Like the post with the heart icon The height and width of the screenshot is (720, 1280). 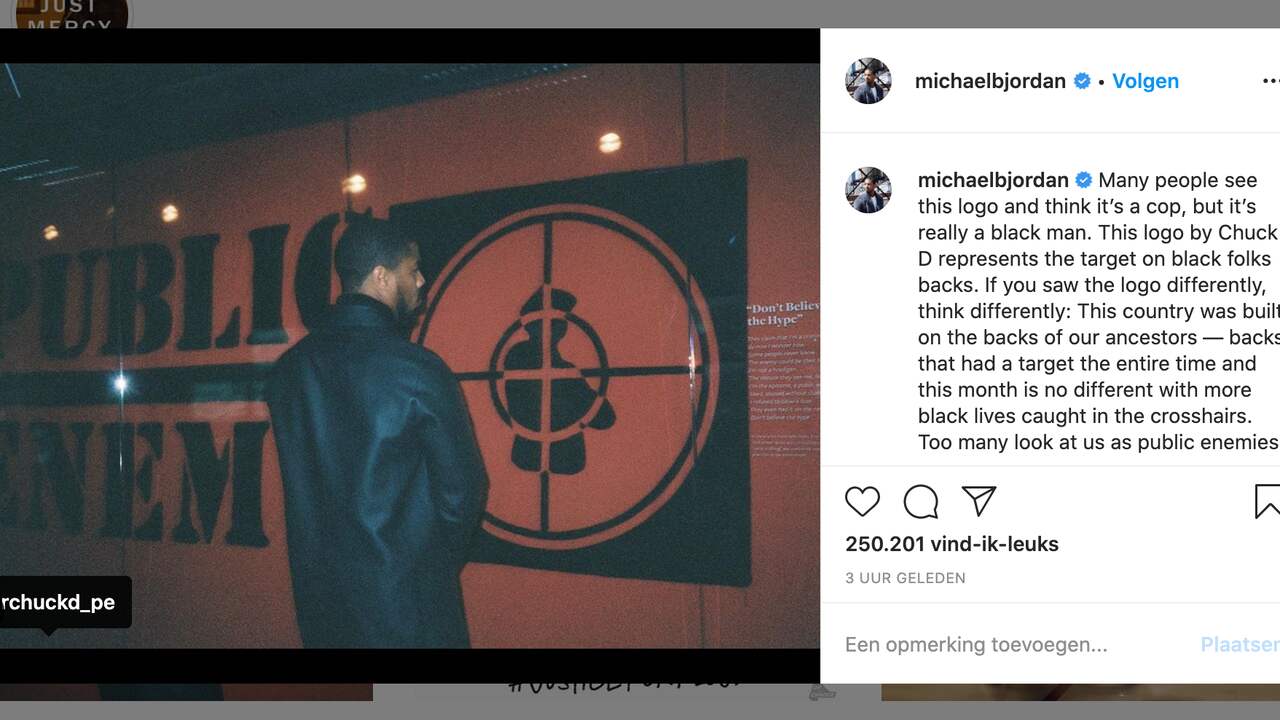(x=862, y=501)
